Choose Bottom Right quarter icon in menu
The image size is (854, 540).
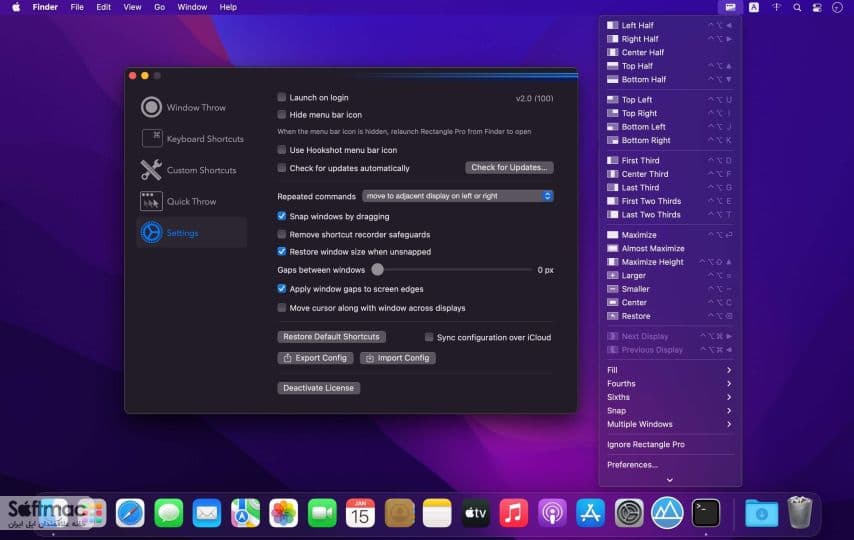pyautogui.click(x=613, y=140)
